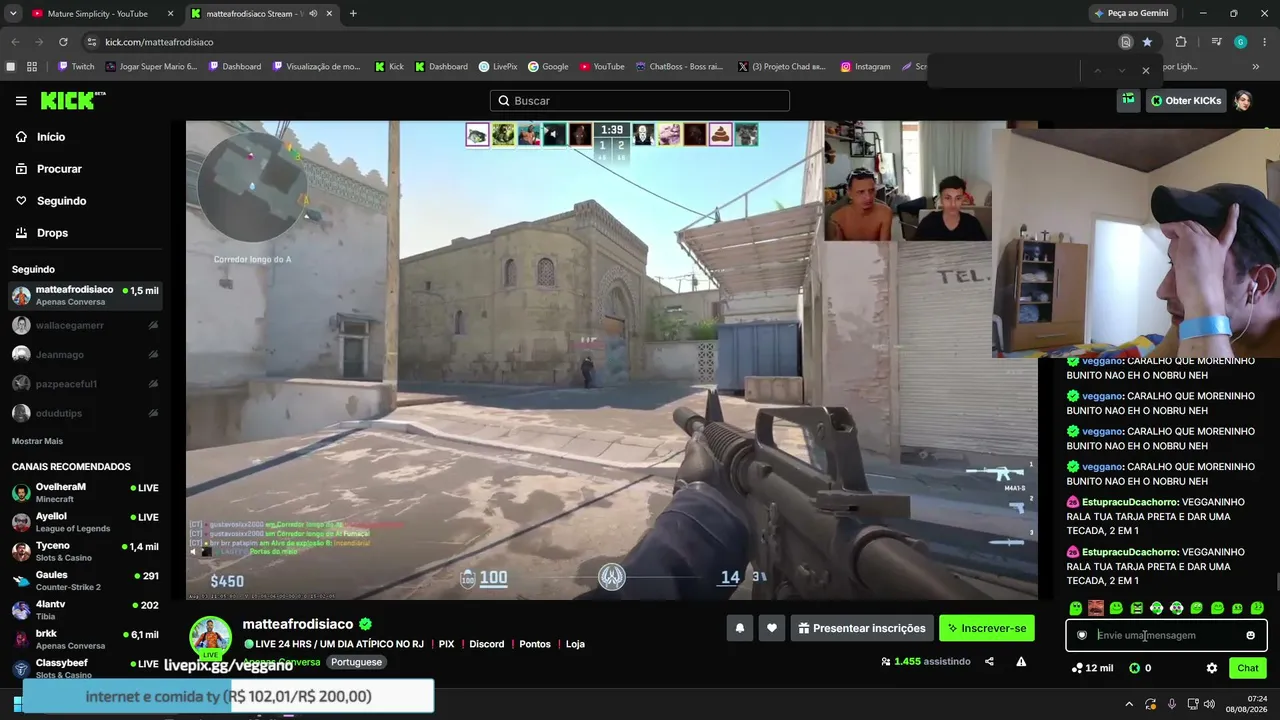1280x720 pixels.
Task: Click the Pontos link under stream title
Action: [x=535, y=644]
